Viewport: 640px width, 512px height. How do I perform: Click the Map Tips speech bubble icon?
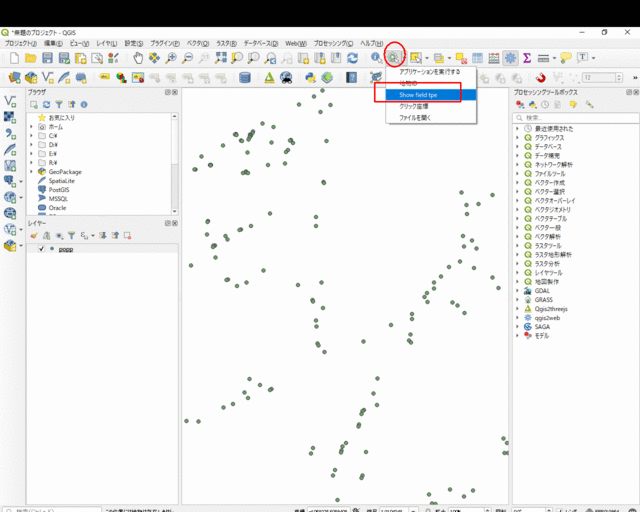[566, 58]
